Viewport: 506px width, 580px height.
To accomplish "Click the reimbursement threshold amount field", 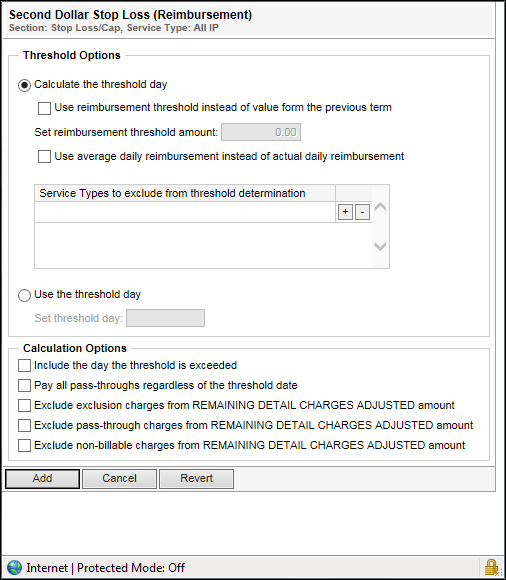I will click(261, 132).
